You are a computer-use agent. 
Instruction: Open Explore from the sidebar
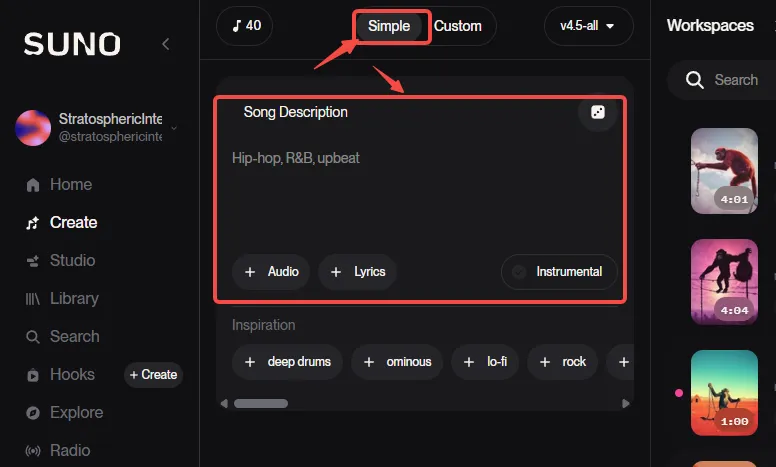point(64,413)
